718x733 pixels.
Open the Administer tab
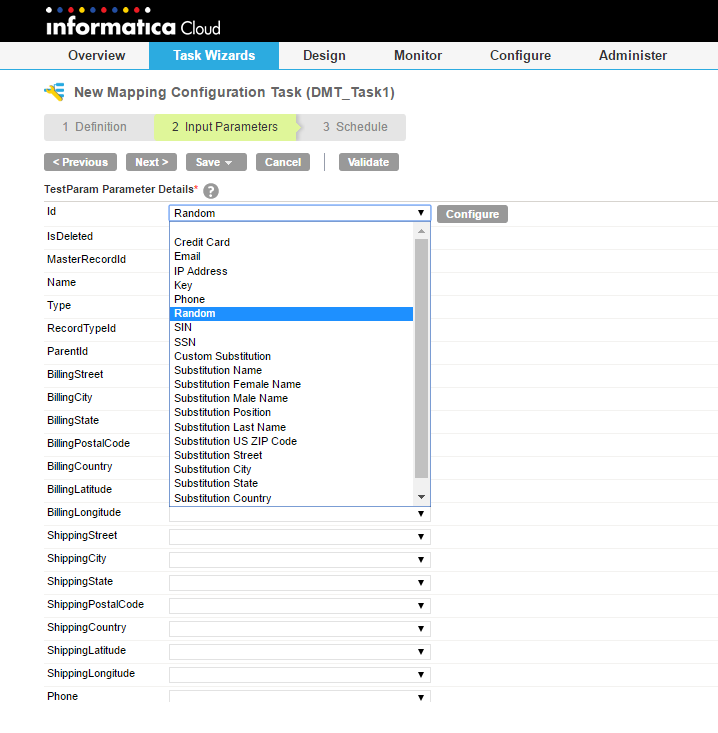point(633,55)
